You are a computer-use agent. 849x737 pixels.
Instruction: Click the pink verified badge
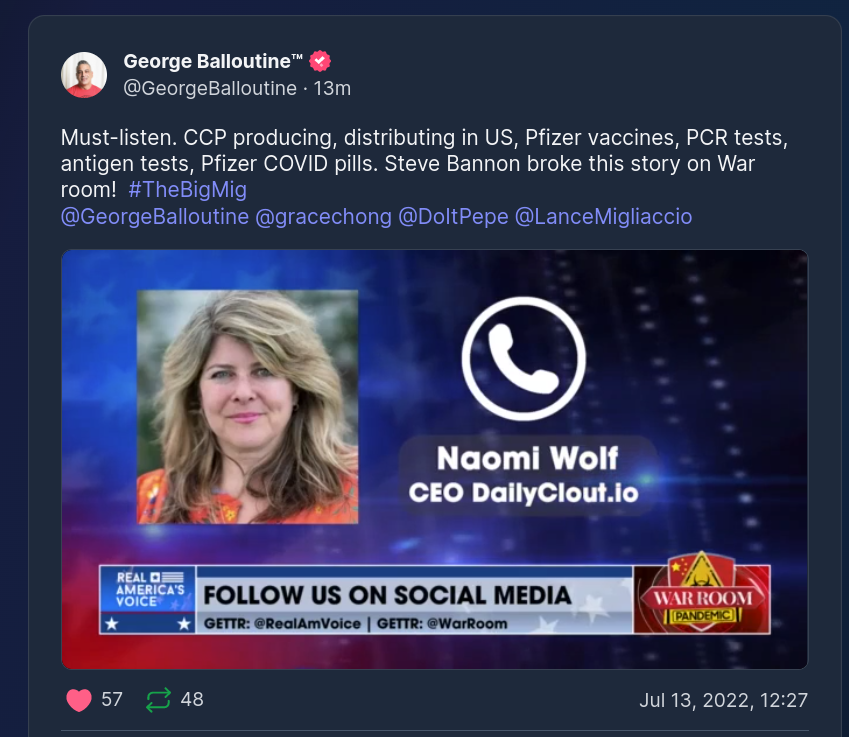pyautogui.click(x=320, y=61)
